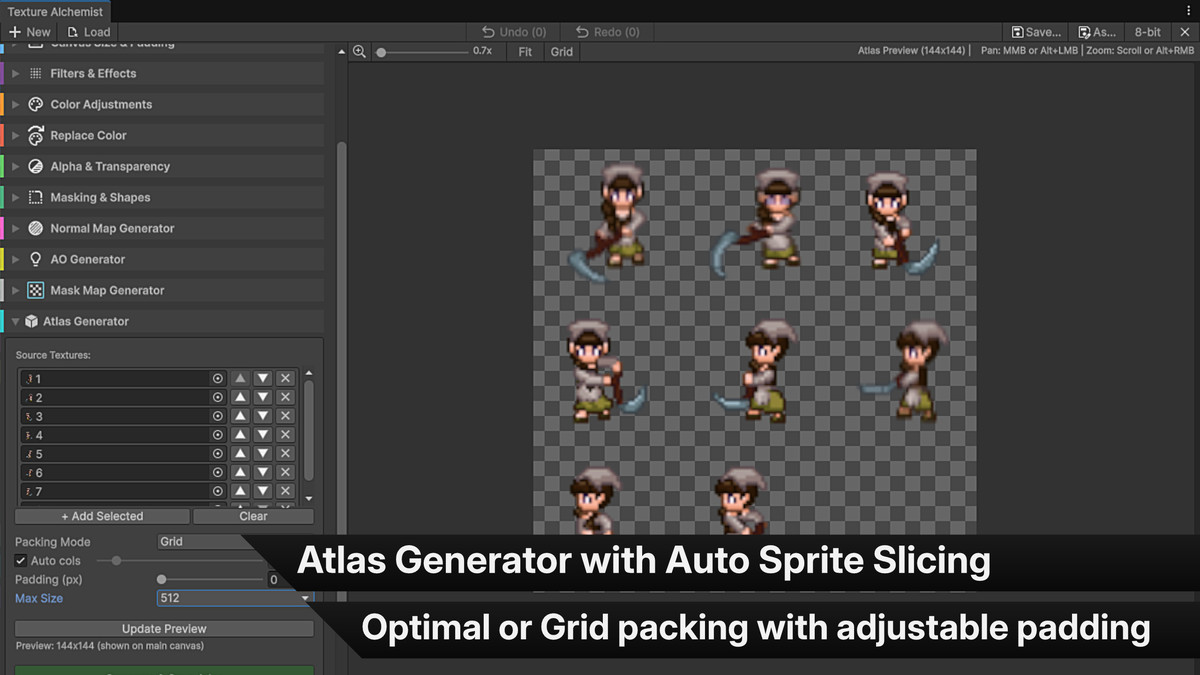Toggle the Grid overlay button
The width and height of the screenshot is (1200, 675).
coord(562,51)
